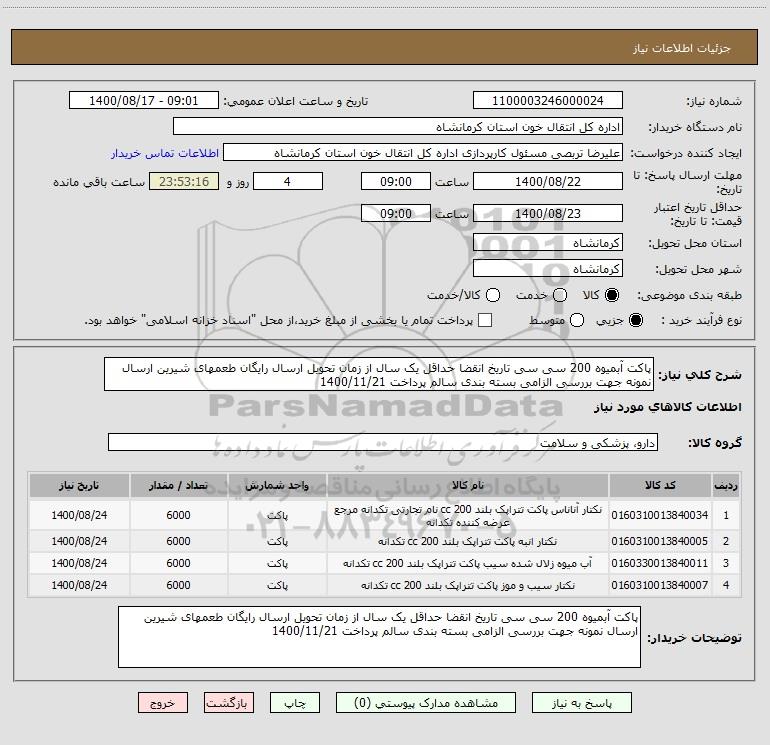Click the اطلاعات کالاهای مورد نیاز section heading
The width and height of the screenshot is (770, 745).
point(667,407)
